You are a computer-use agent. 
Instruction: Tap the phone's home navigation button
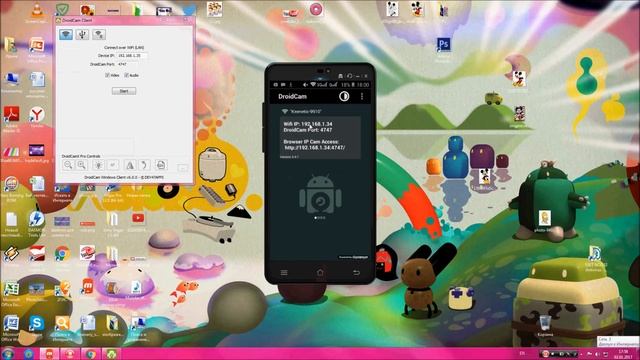click(x=320, y=272)
